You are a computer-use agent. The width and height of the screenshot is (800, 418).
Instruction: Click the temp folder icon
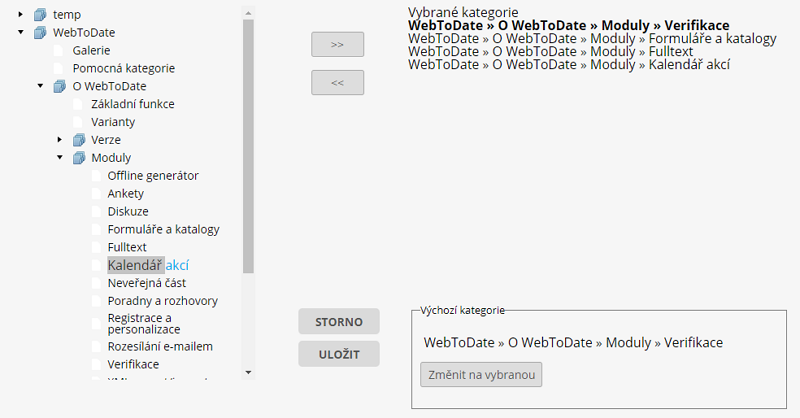click(x=40, y=15)
